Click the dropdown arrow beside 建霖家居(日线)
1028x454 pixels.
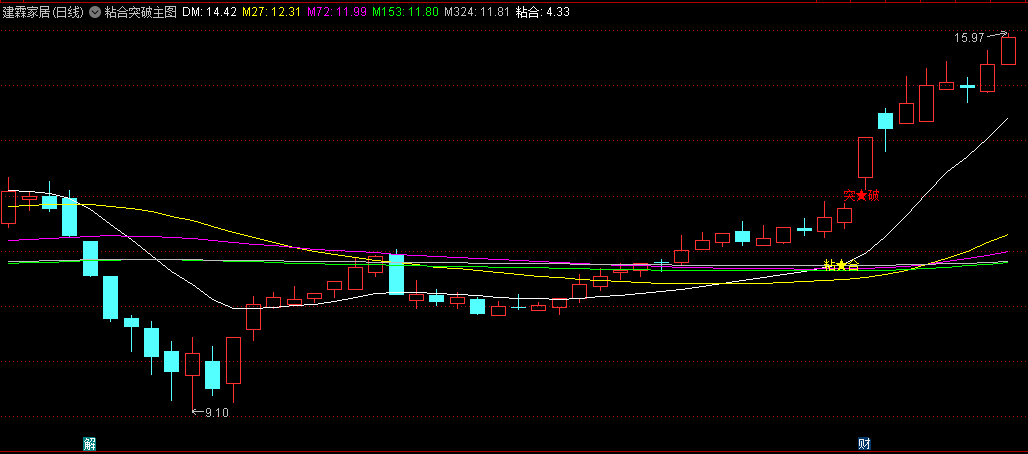[x=95, y=12]
